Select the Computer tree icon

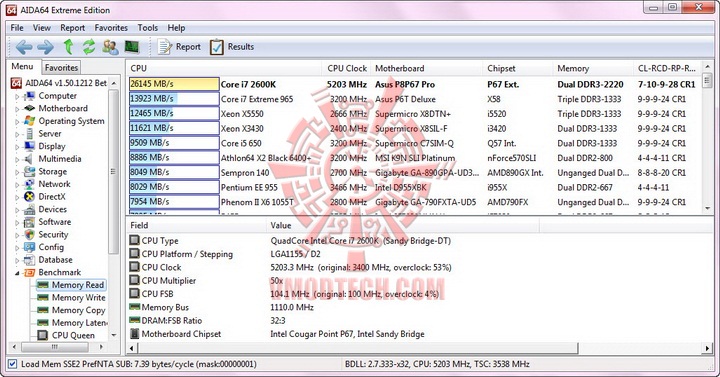pos(29,96)
